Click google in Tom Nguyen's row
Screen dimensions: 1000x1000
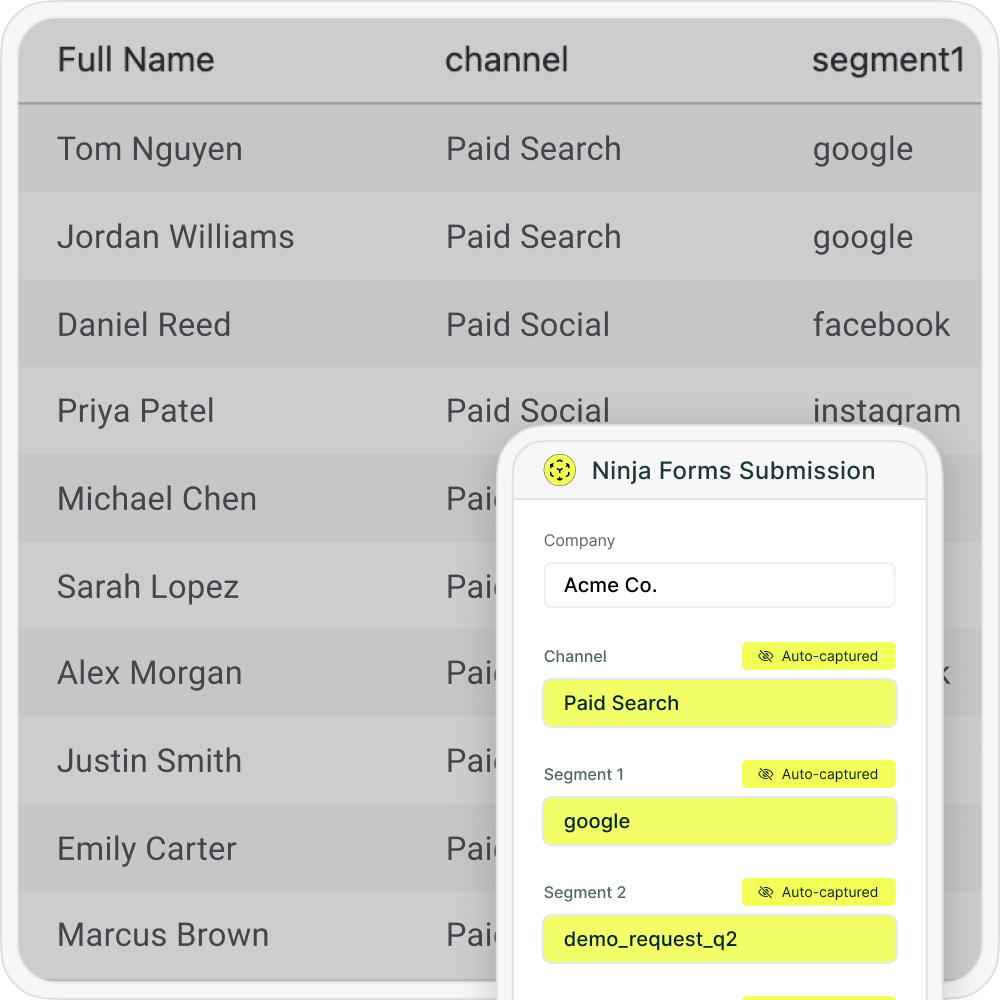tap(862, 150)
